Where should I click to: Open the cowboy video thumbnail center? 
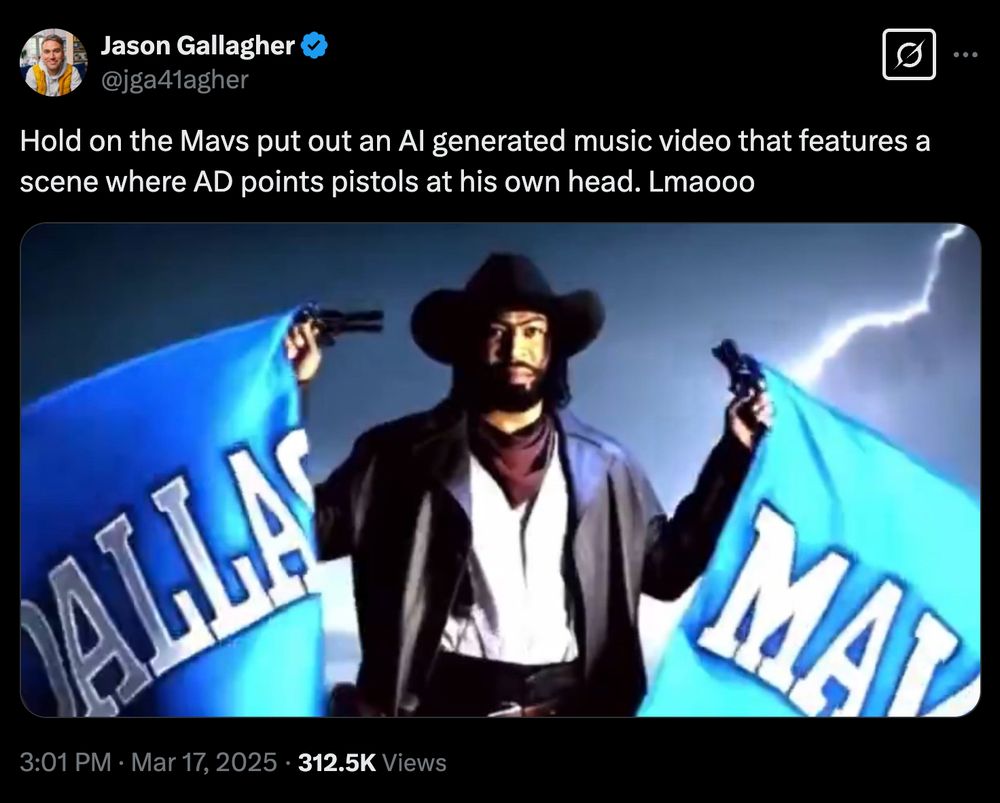[500, 469]
